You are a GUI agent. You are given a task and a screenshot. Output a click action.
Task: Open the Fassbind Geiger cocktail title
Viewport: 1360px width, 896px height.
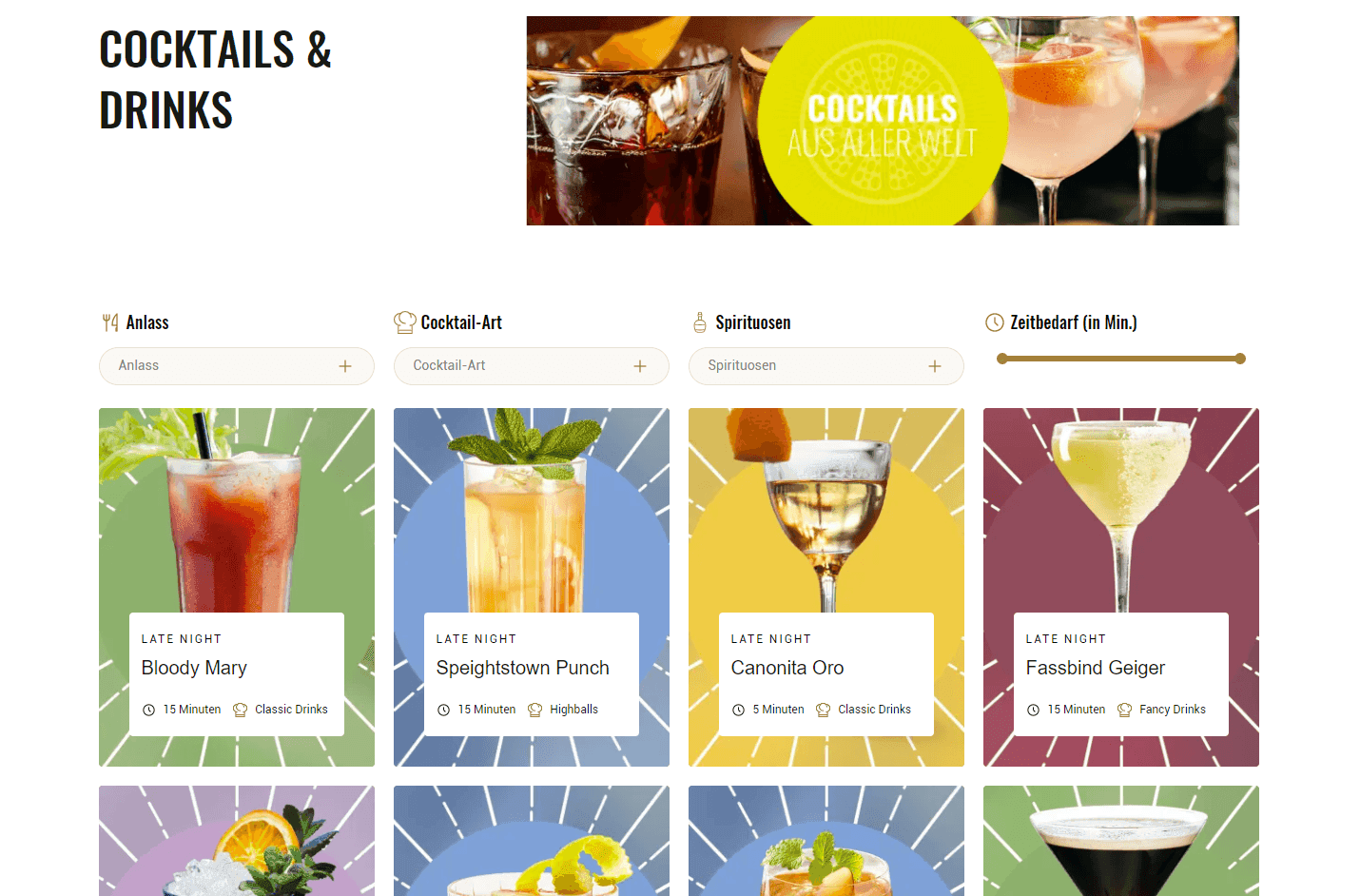tap(1096, 668)
